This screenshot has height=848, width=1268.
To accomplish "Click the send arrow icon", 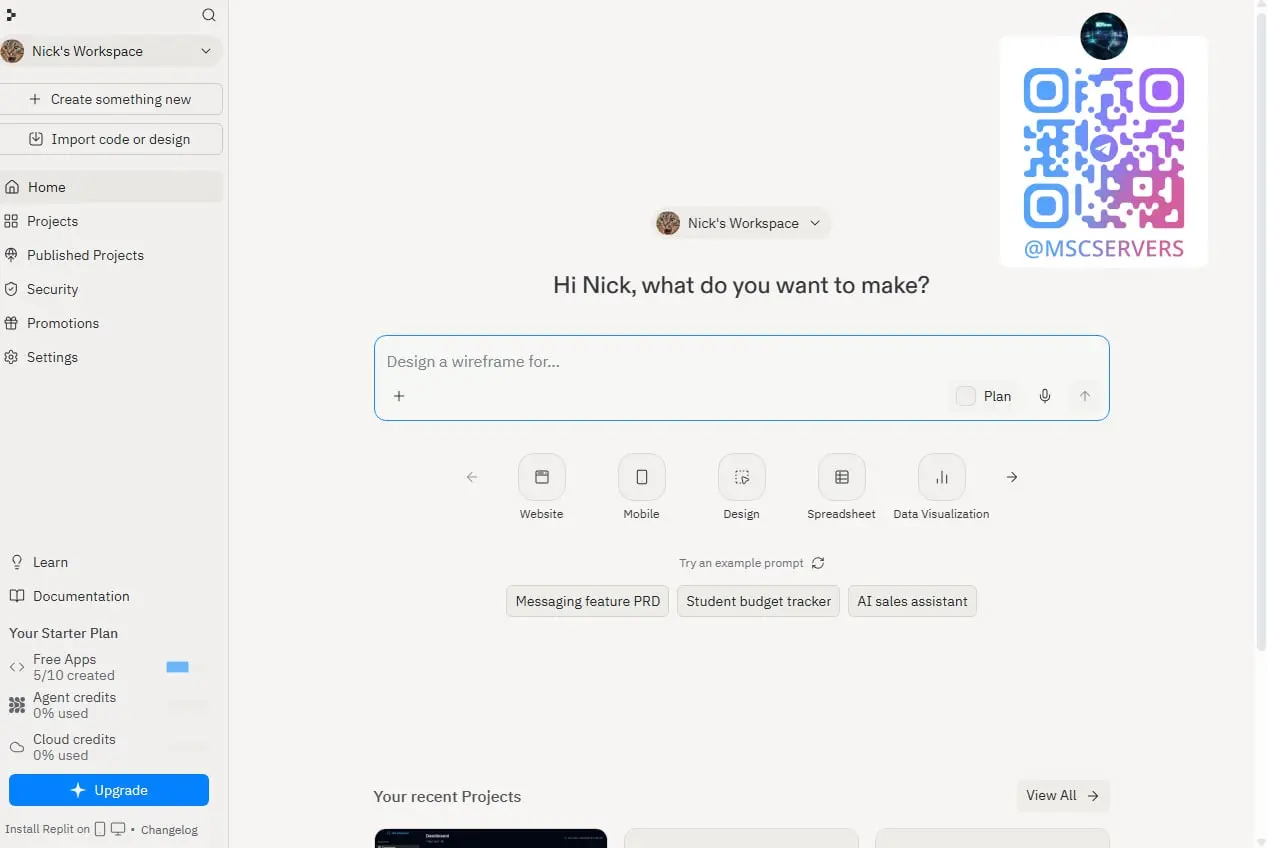I will (x=1085, y=396).
